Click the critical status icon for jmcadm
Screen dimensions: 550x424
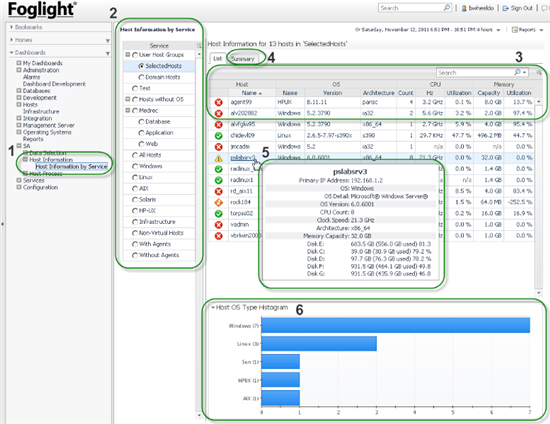[219, 147]
